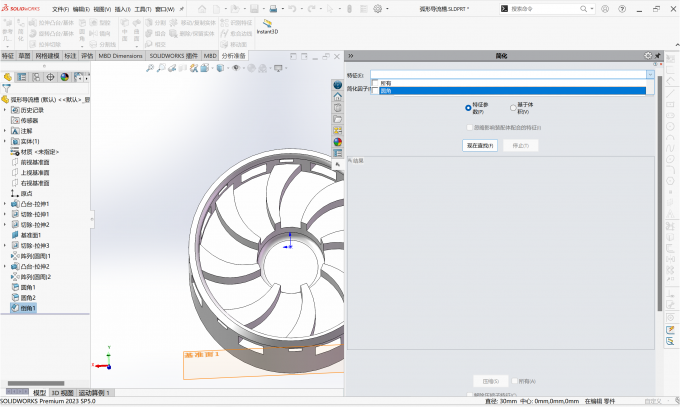Click the Options gear in the top toolbar

pyautogui.click(x=378, y=9)
